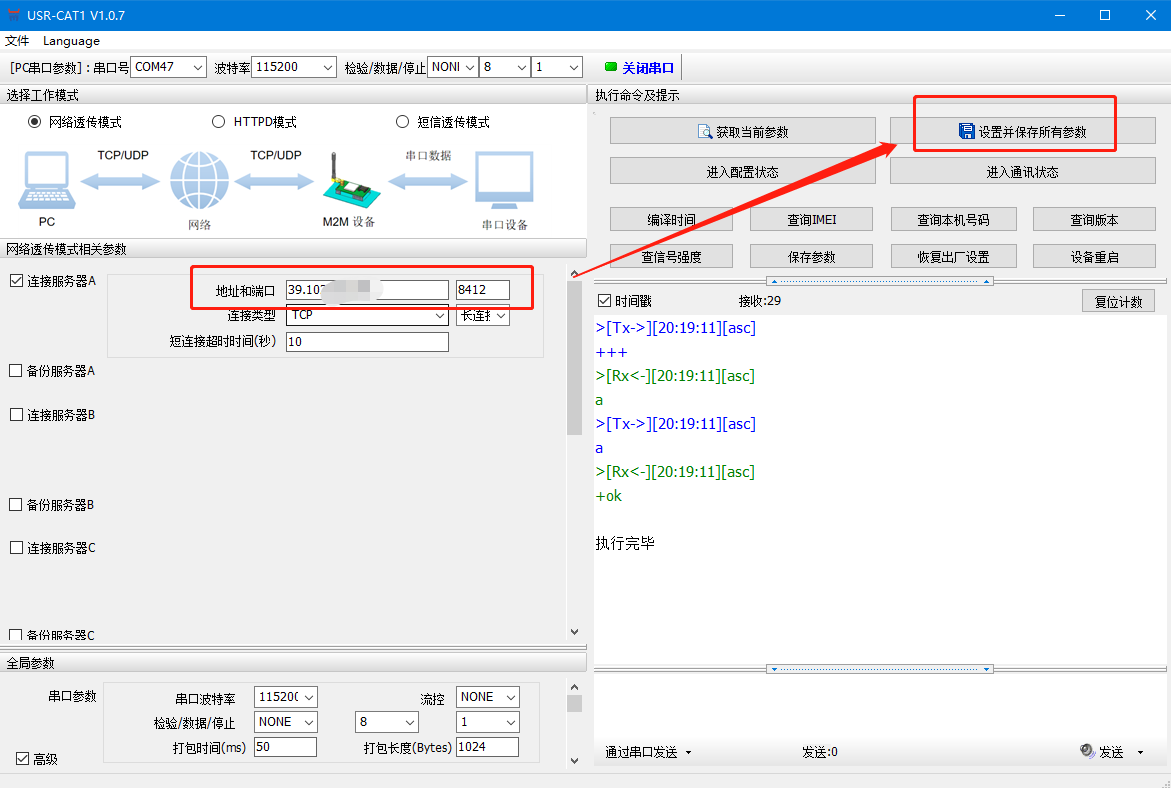Click the 设备重启 button
The height and width of the screenshot is (788, 1171).
(x=1094, y=257)
